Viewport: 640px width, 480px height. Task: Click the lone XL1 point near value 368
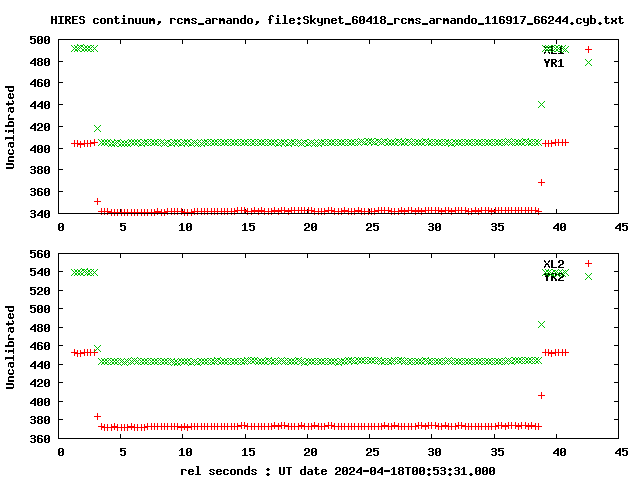click(x=541, y=182)
